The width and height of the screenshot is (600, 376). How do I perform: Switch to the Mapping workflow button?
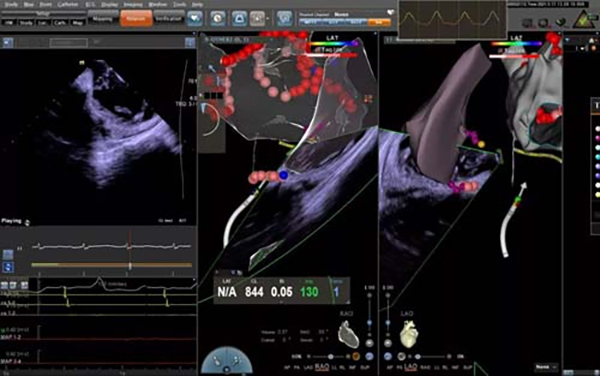[103, 18]
